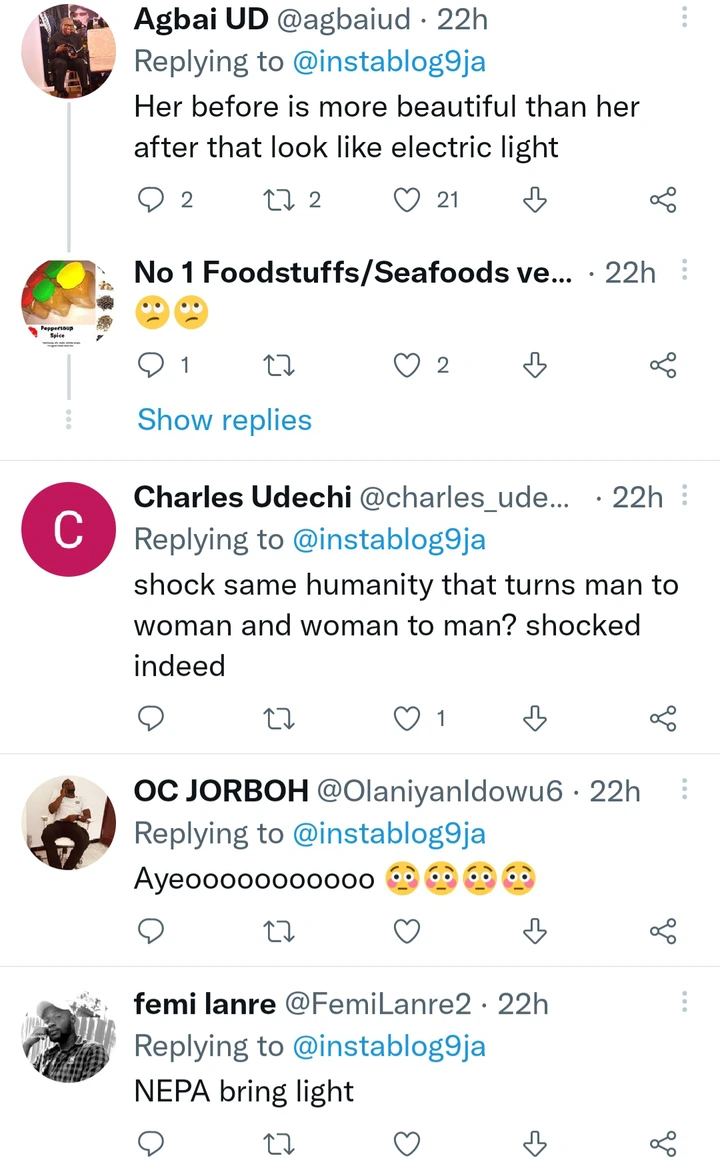The height and width of the screenshot is (1166, 720).
Task: Like Agbai UD's tweet
Action: tap(406, 200)
